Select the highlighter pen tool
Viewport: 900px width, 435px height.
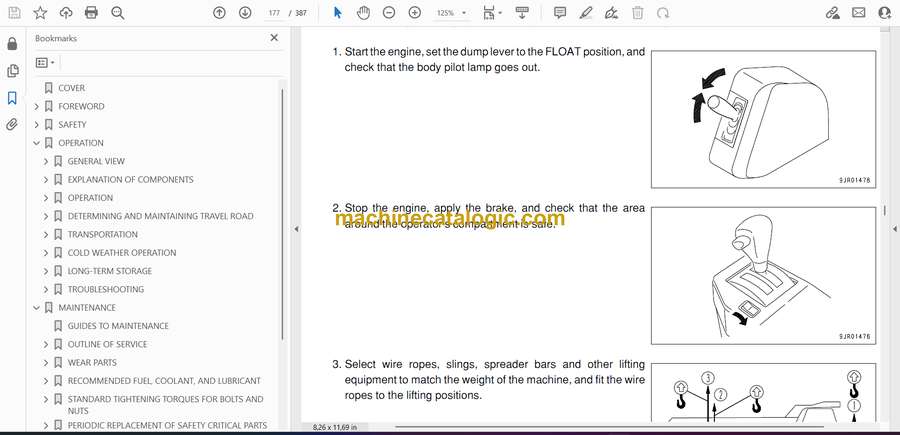586,13
